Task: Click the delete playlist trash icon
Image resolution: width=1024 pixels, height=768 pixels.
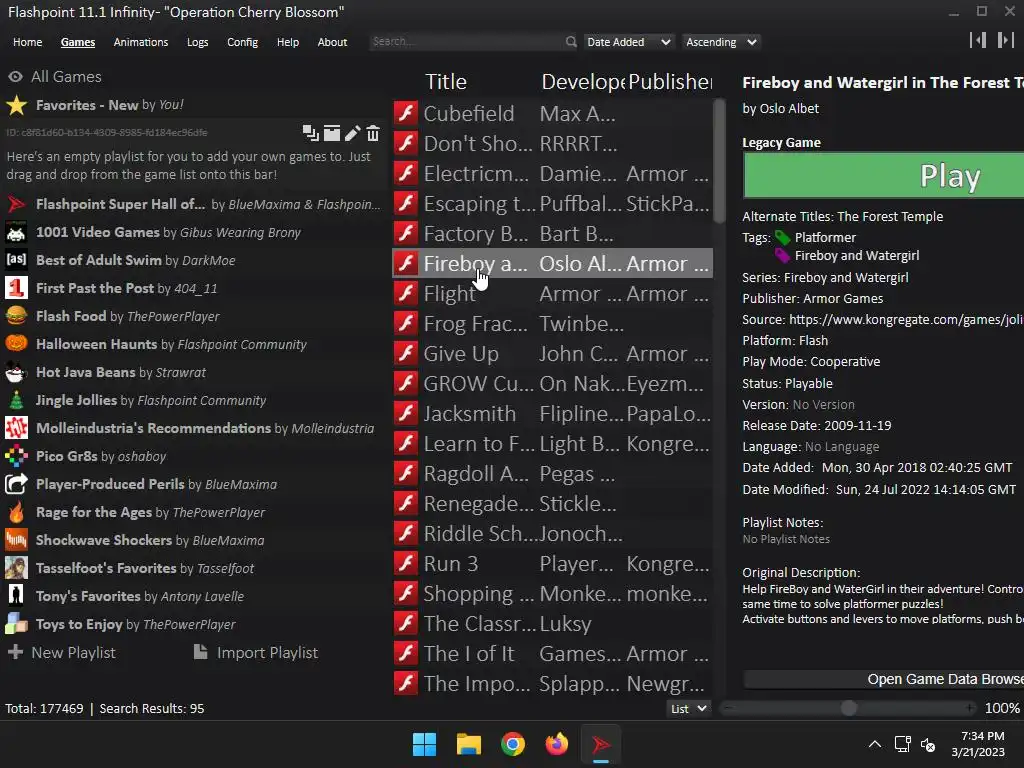Action: click(x=373, y=133)
